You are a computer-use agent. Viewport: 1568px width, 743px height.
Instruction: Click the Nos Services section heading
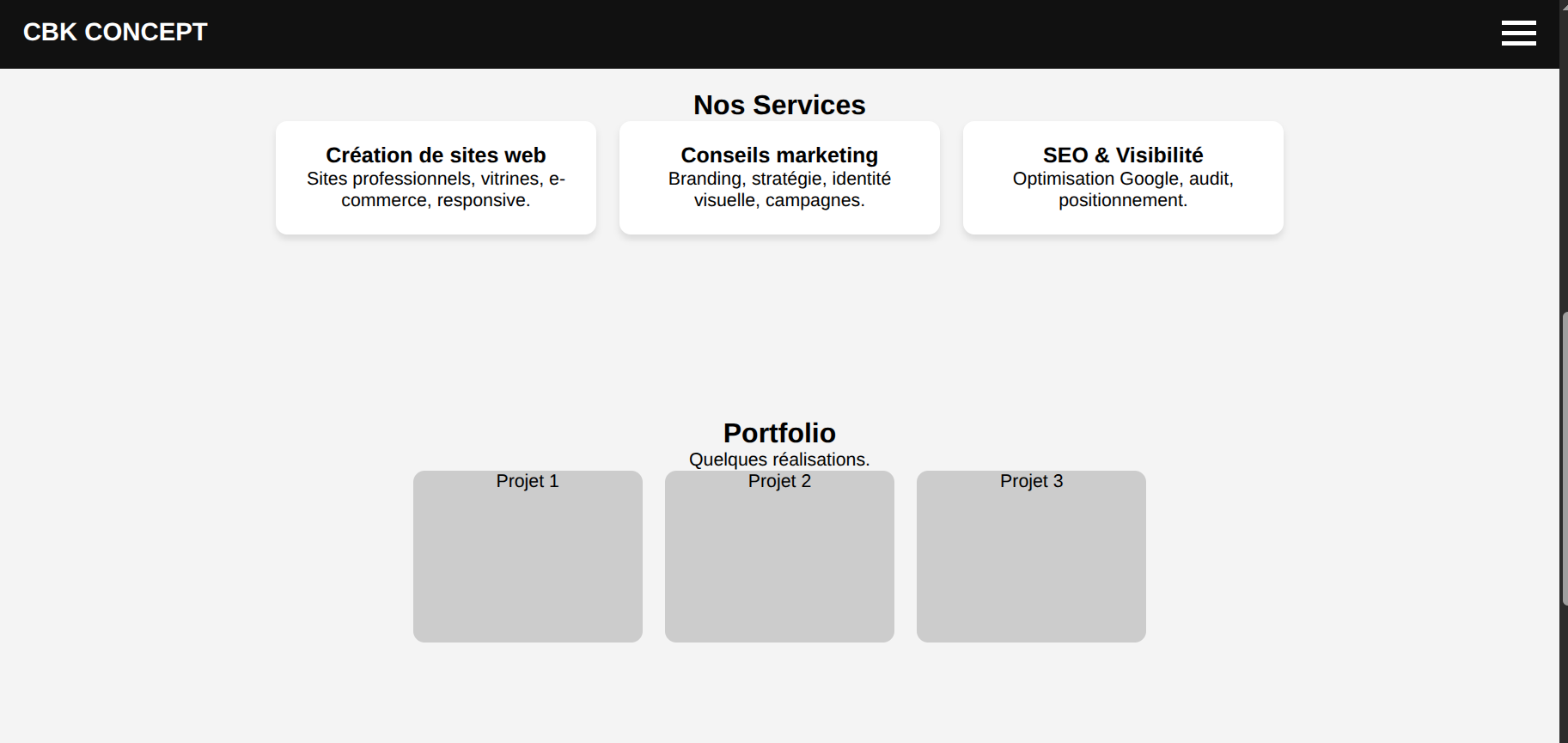pyautogui.click(x=779, y=105)
